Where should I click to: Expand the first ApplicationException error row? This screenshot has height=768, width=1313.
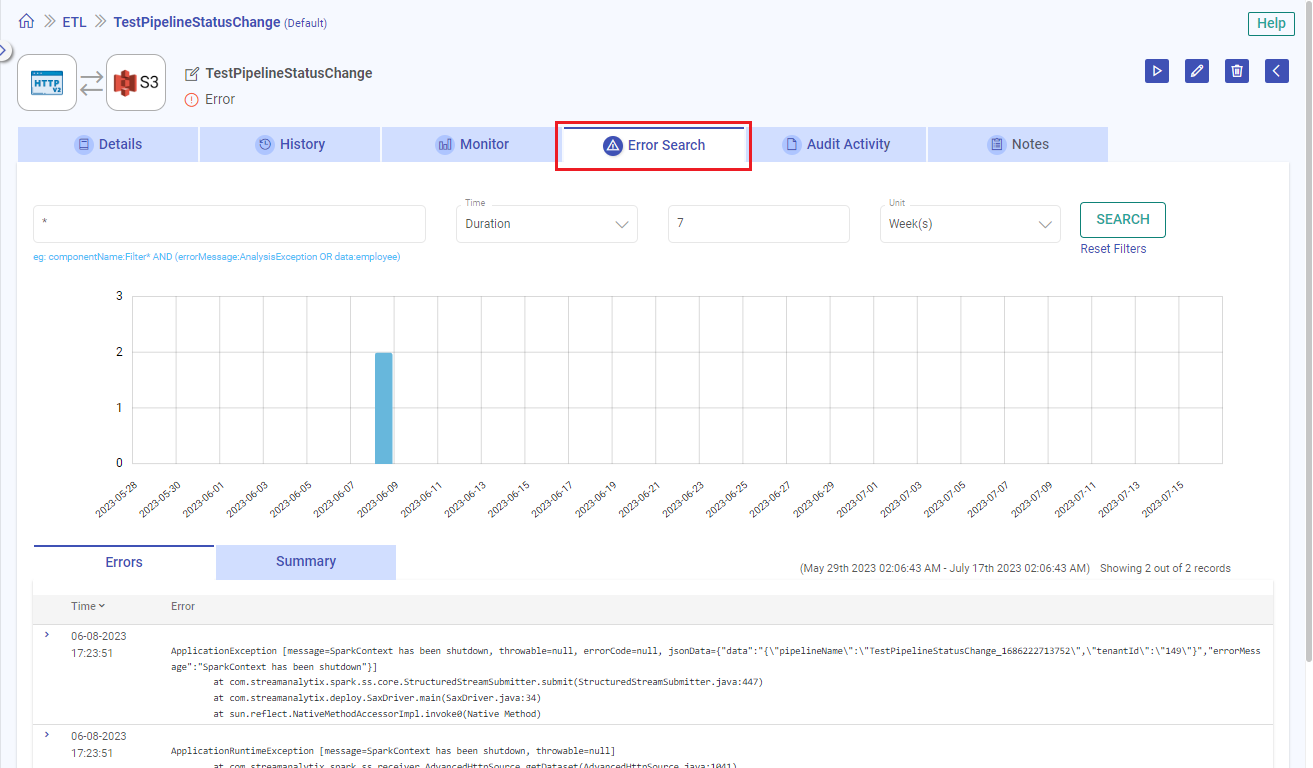[47, 635]
